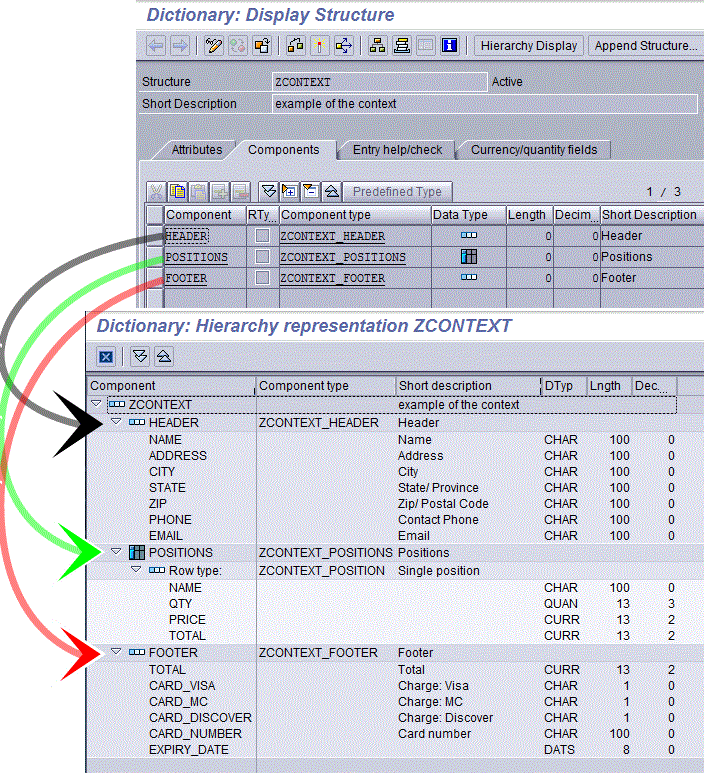Collapse the POSITIONS node in hierarchy
The width and height of the screenshot is (704, 773).
pyautogui.click(x=116, y=552)
